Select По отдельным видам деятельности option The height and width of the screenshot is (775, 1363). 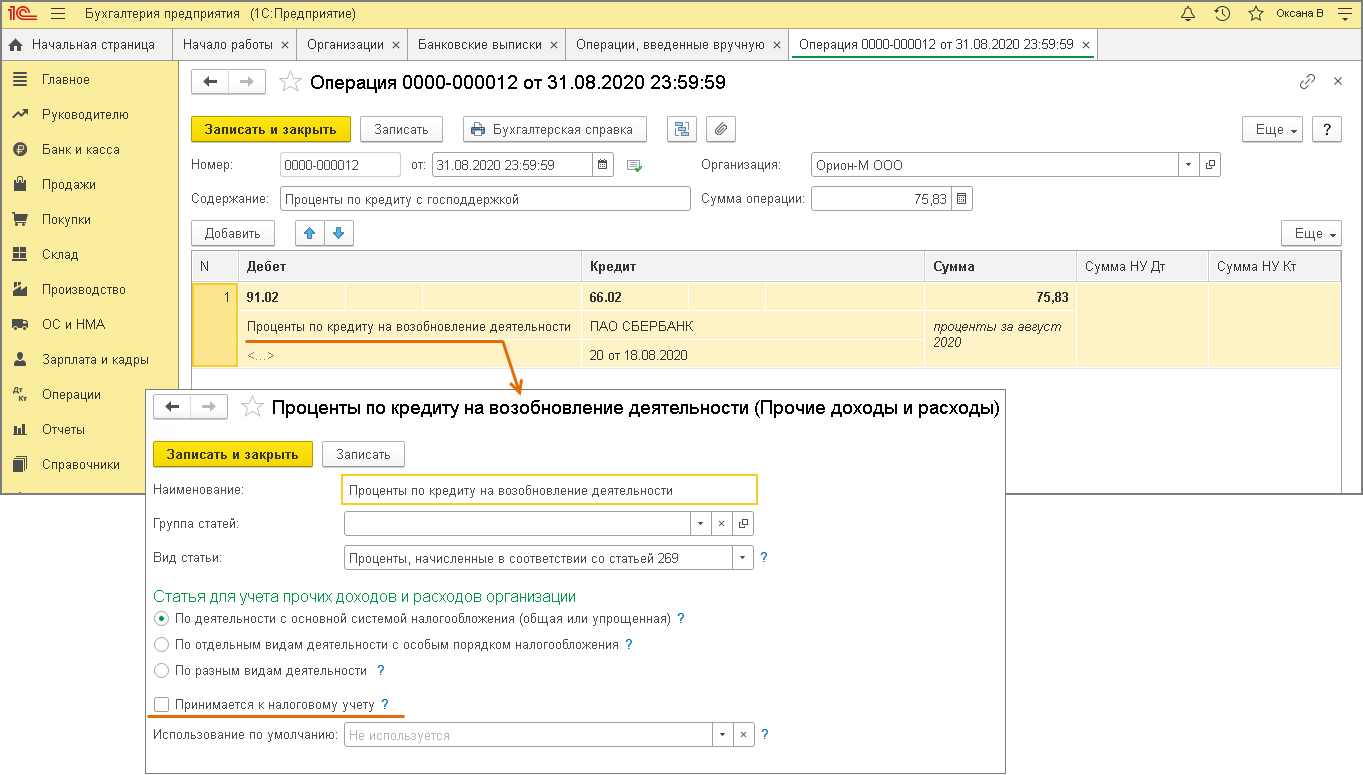point(162,645)
